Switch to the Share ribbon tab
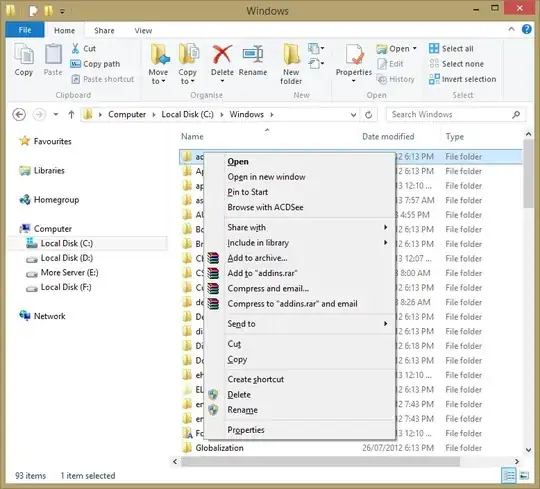Screen dimensions: 540x489 [x=104, y=31]
